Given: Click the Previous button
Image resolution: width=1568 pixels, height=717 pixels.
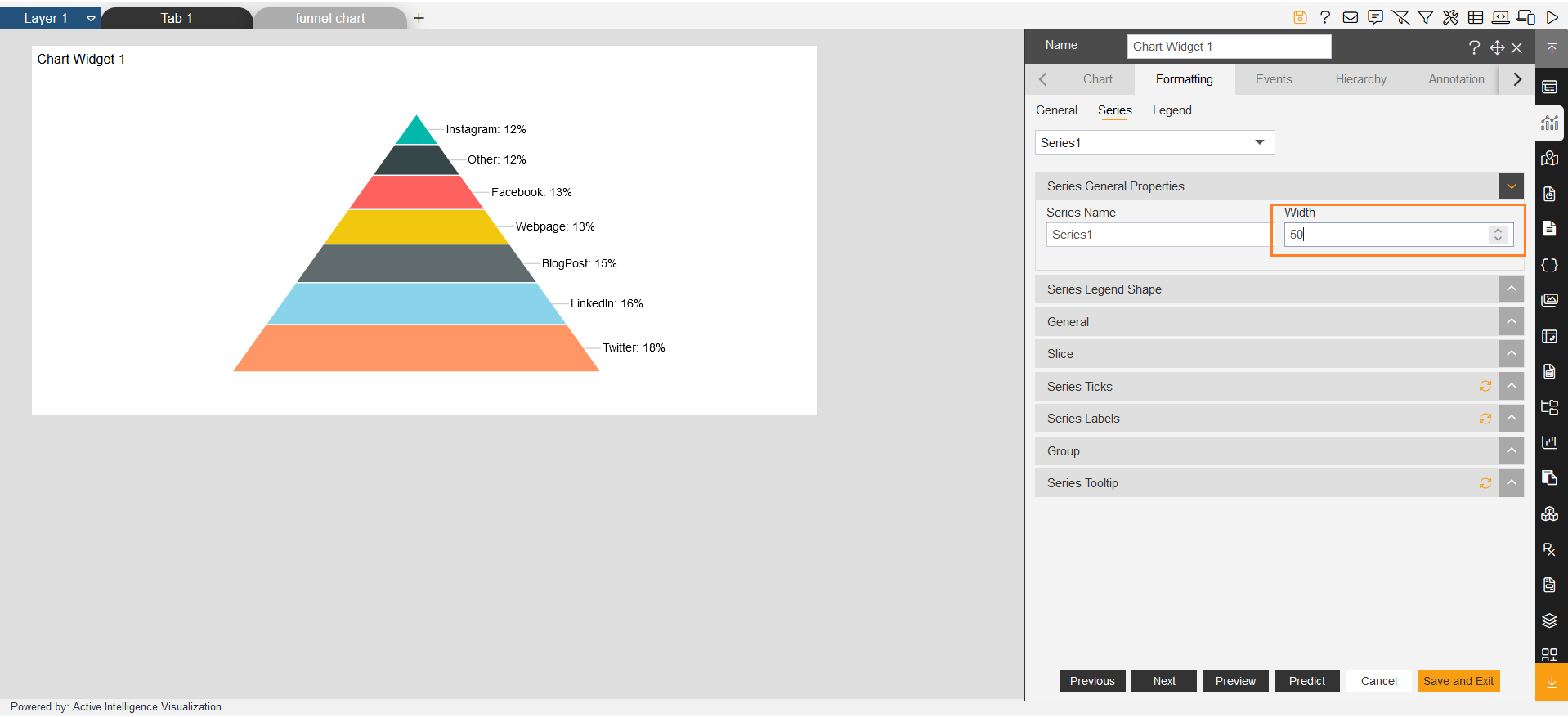Looking at the screenshot, I should coord(1092,681).
